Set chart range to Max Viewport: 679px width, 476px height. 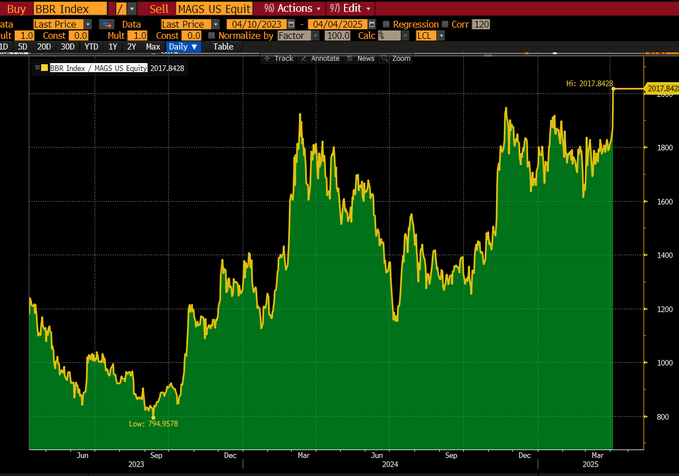(152, 46)
